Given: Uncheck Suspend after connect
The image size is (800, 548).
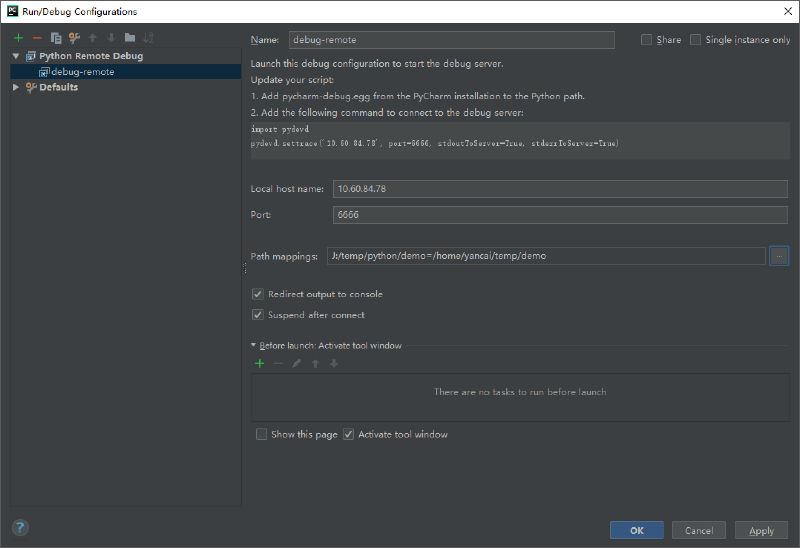Looking at the screenshot, I should [x=258, y=315].
